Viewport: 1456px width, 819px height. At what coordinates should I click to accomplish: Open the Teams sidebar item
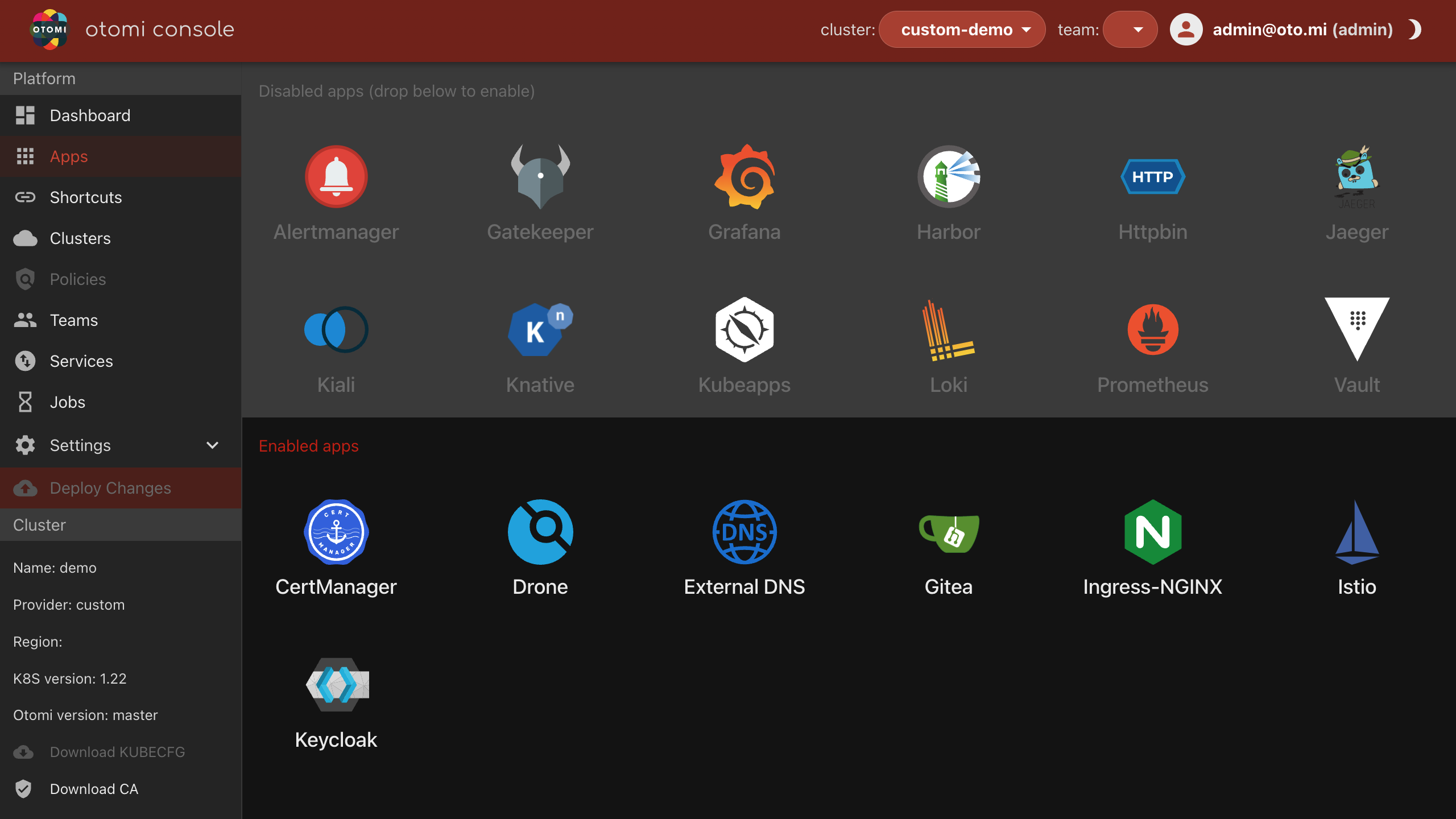[x=73, y=320]
